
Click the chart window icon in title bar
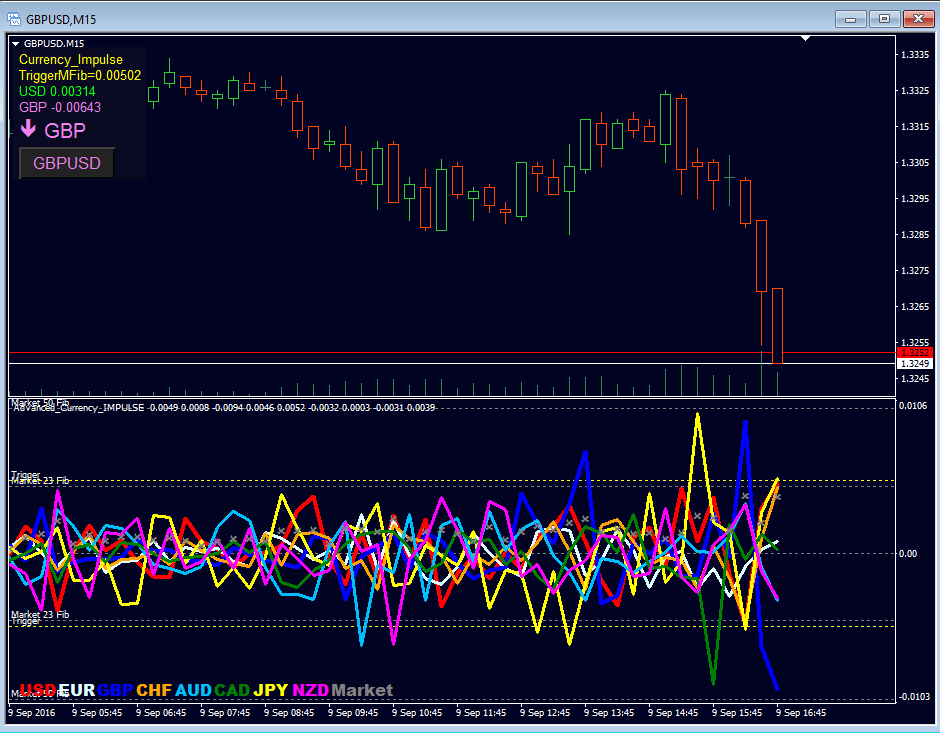(x=13, y=18)
